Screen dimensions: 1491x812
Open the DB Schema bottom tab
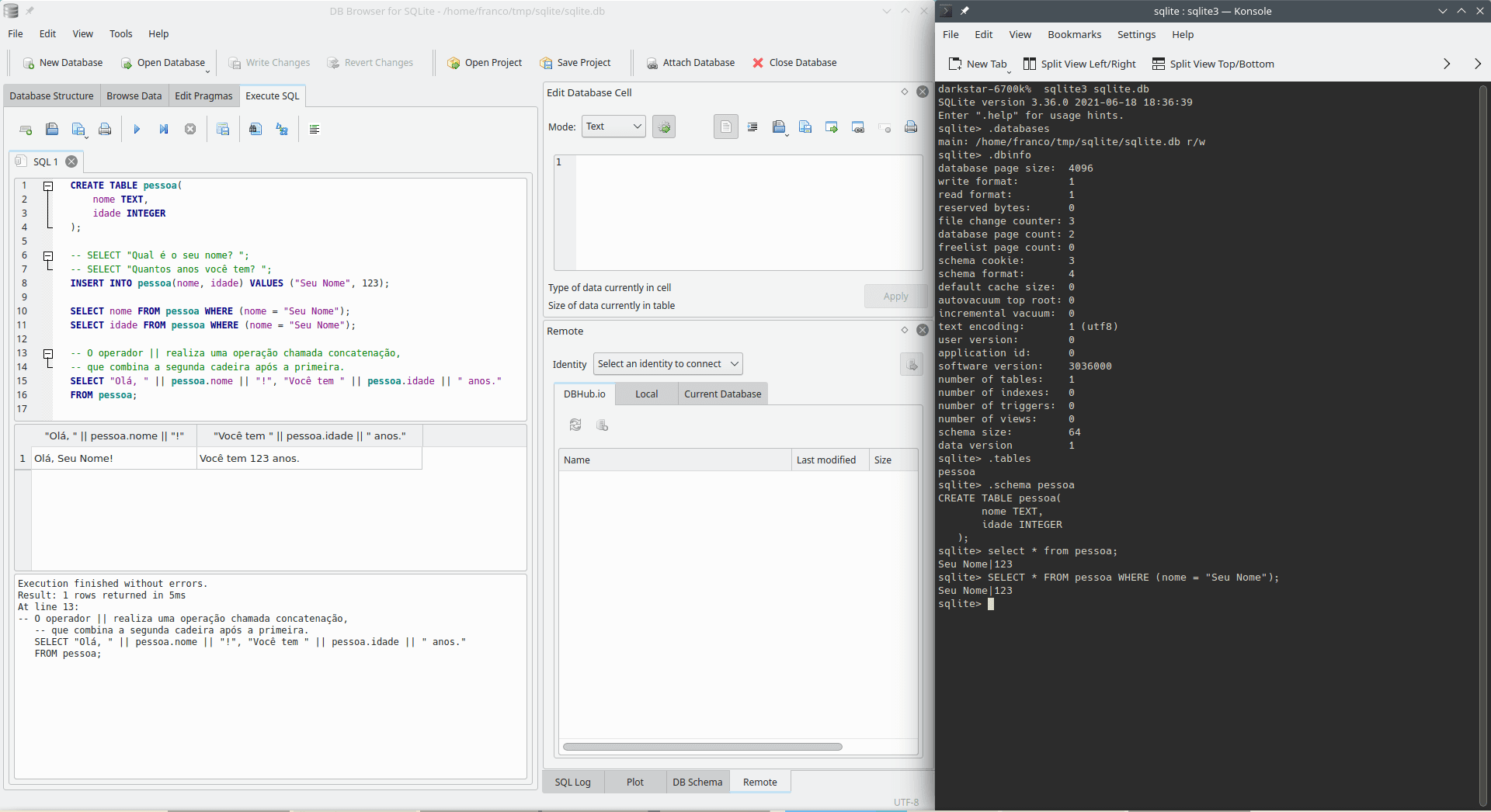[697, 782]
